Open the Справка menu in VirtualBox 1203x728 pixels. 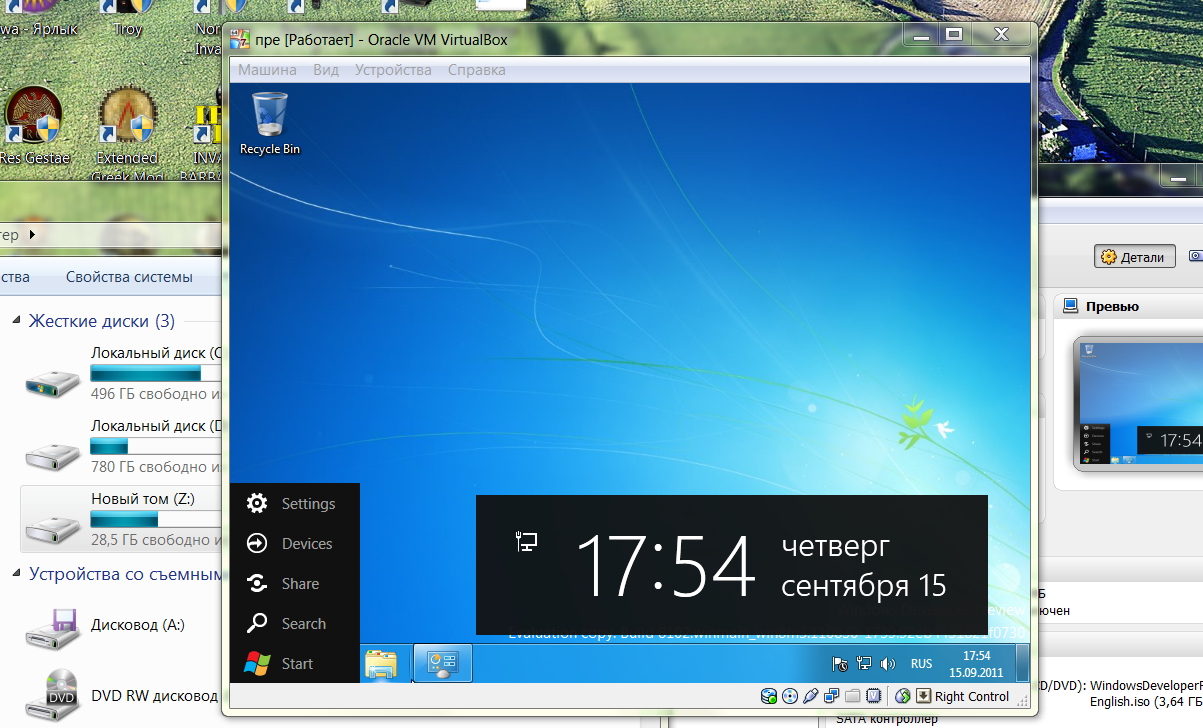tap(477, 70)
